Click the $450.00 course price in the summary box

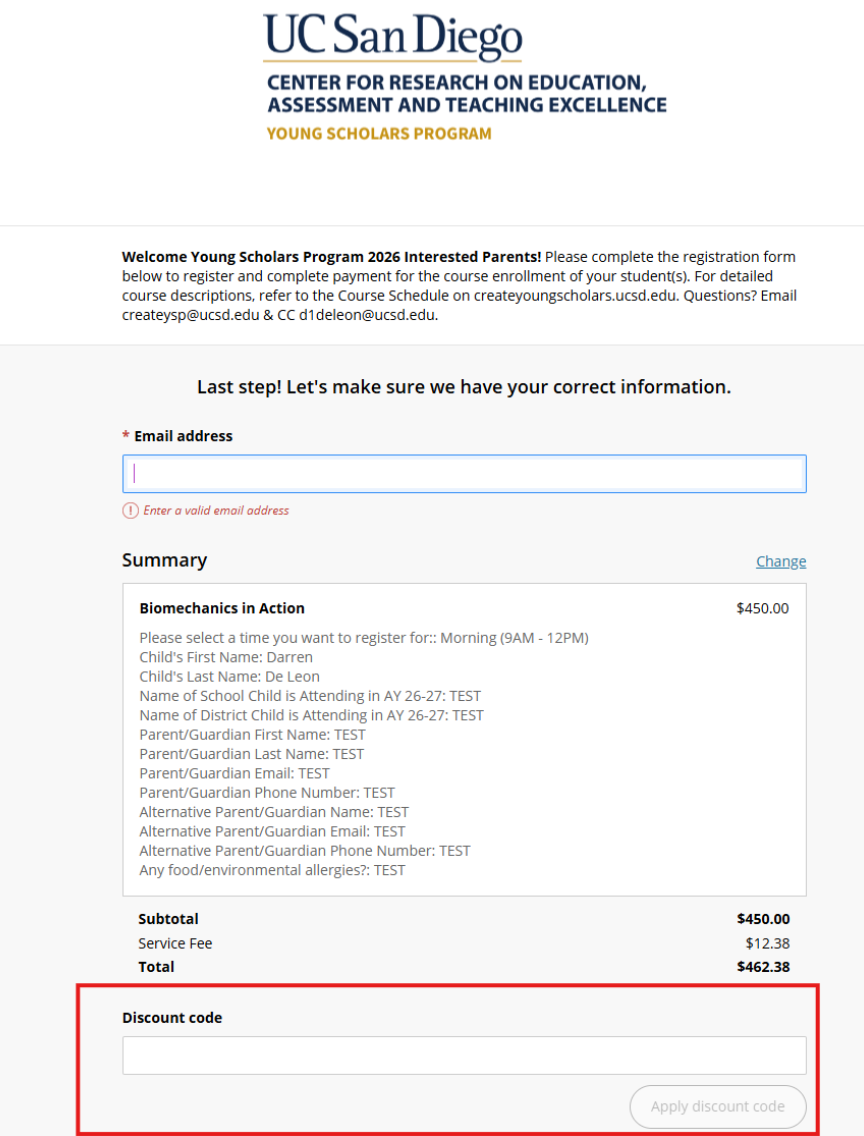click(762, 608)
